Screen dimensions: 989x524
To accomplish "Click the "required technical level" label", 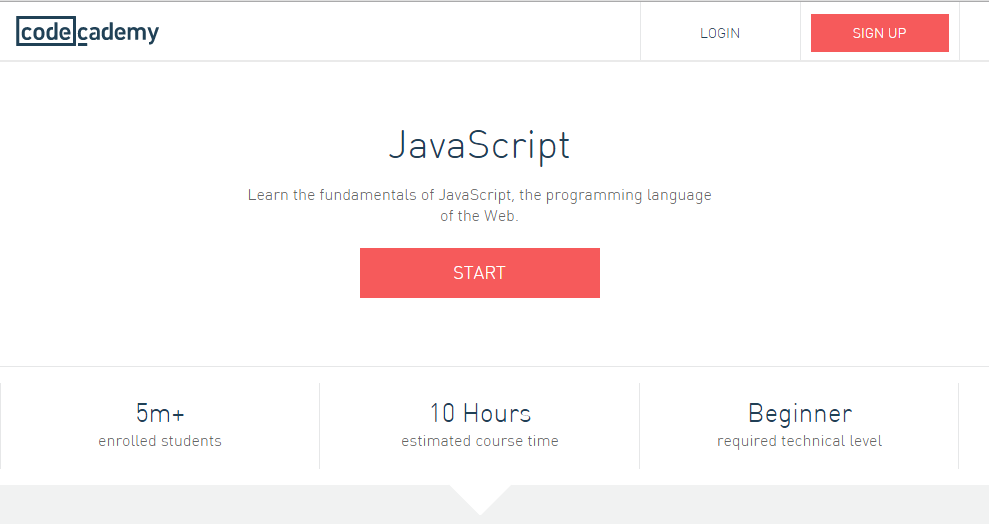I will (799, 441).
